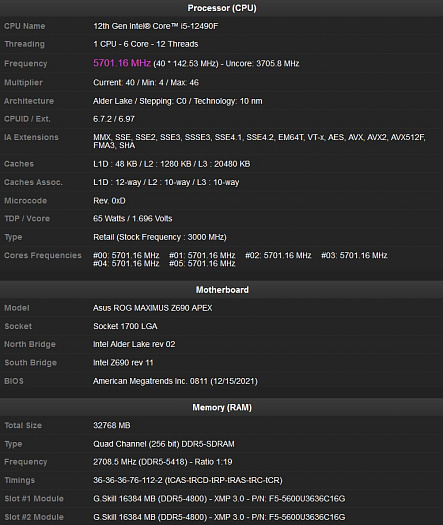Click core #00 frequency entry
The height and width of the screenshot is (525, 443).
click(x=126, y=255)
